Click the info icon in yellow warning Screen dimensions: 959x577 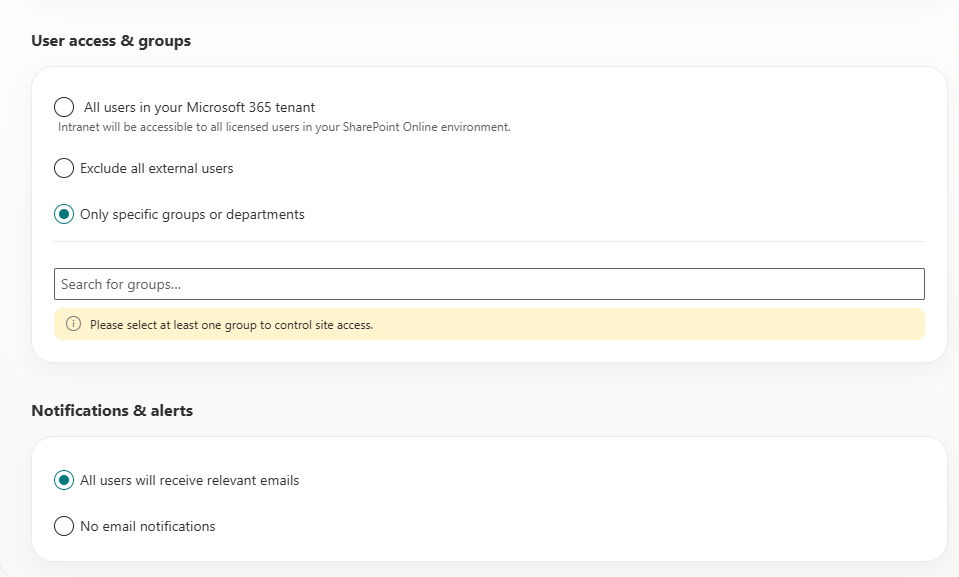73,324
